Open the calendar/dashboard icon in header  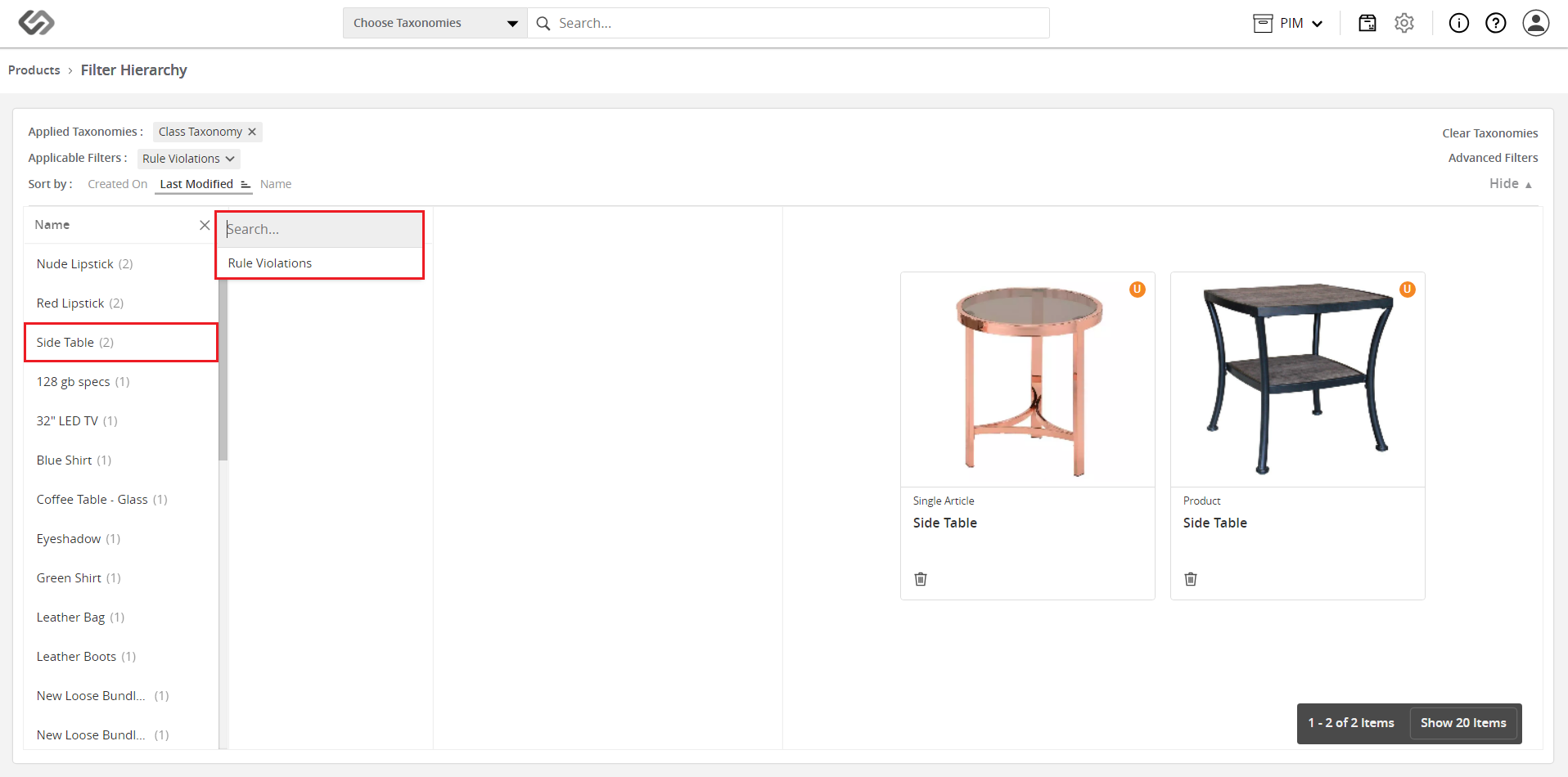pyautogui.click(x=1367, y=23)
